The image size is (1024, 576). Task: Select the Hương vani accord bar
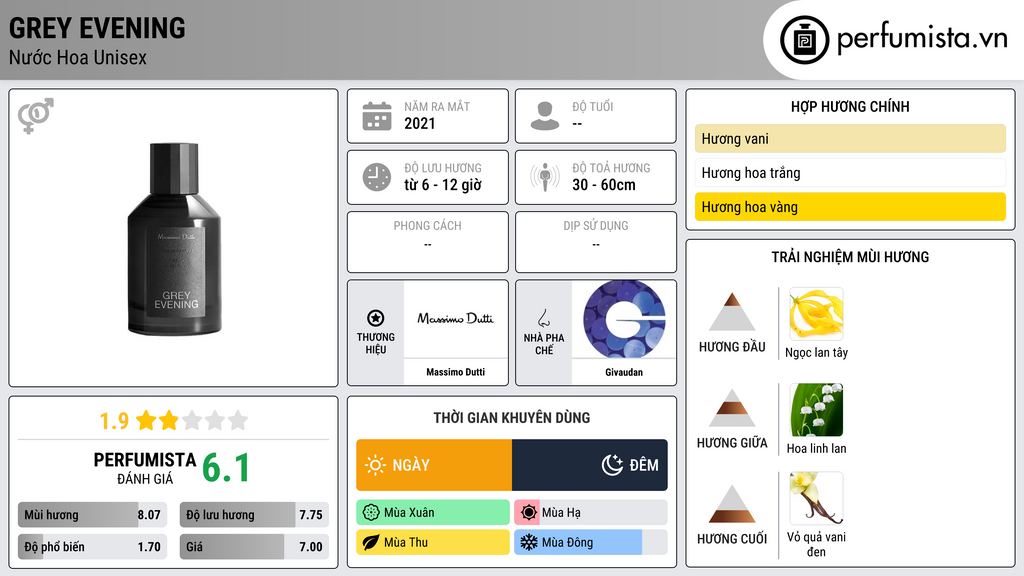point(850,138)
